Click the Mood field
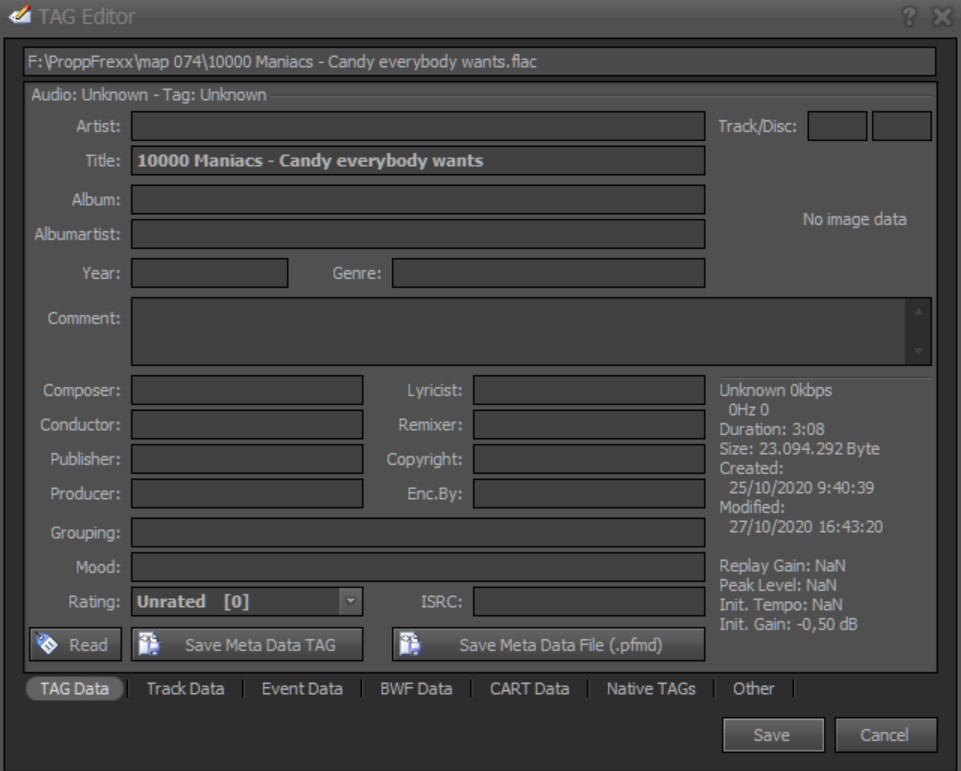The image size is (961, 771). (418, 567)
